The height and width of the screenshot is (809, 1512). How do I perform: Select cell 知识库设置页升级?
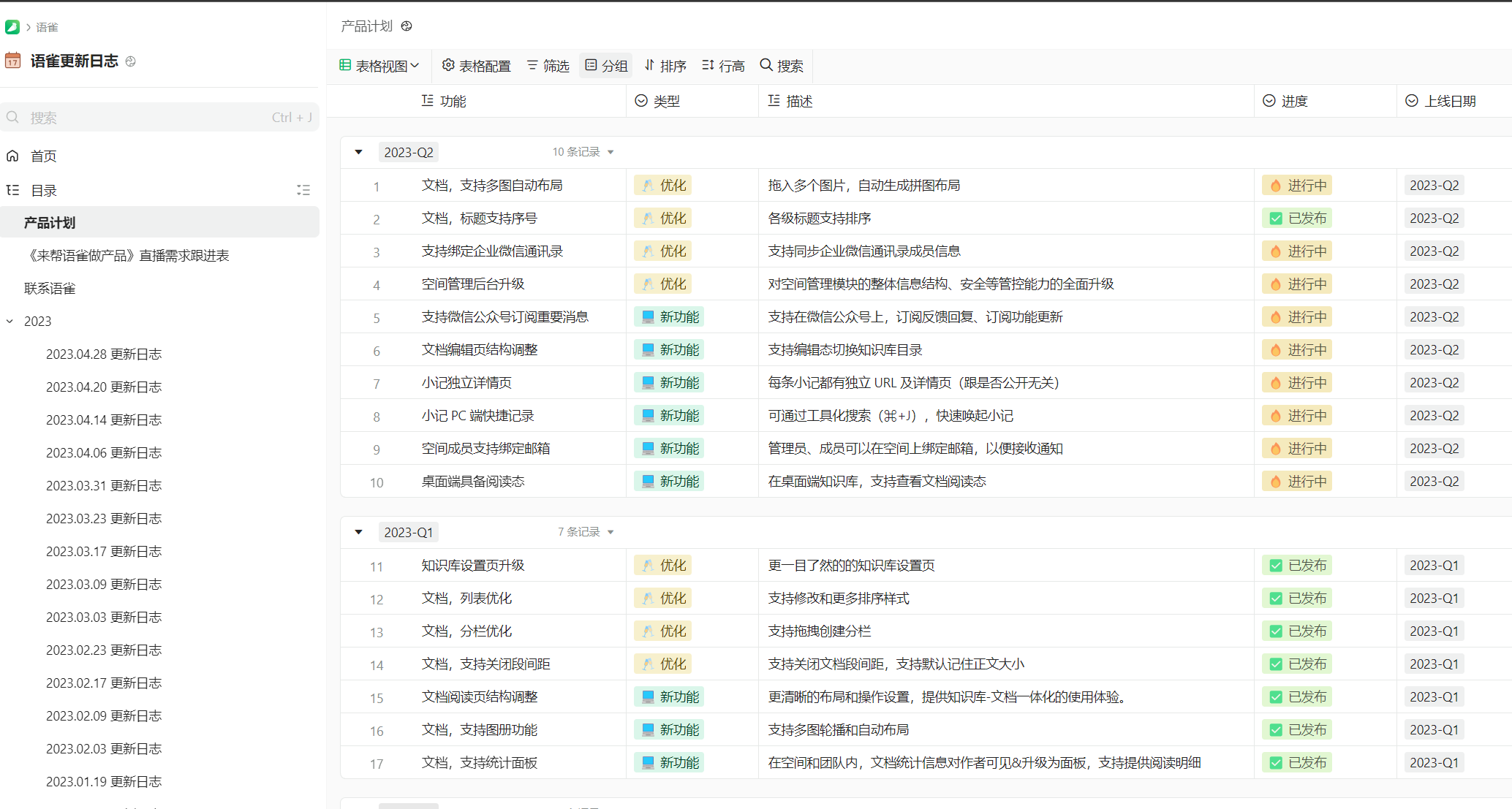[x=473, y=565]
